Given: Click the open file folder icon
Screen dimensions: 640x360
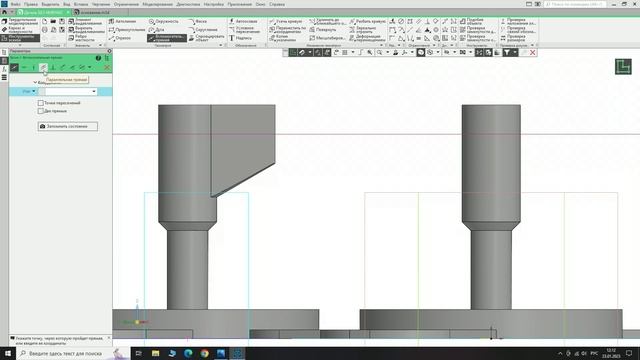Looking at the screenshot, I should [53, 21].
